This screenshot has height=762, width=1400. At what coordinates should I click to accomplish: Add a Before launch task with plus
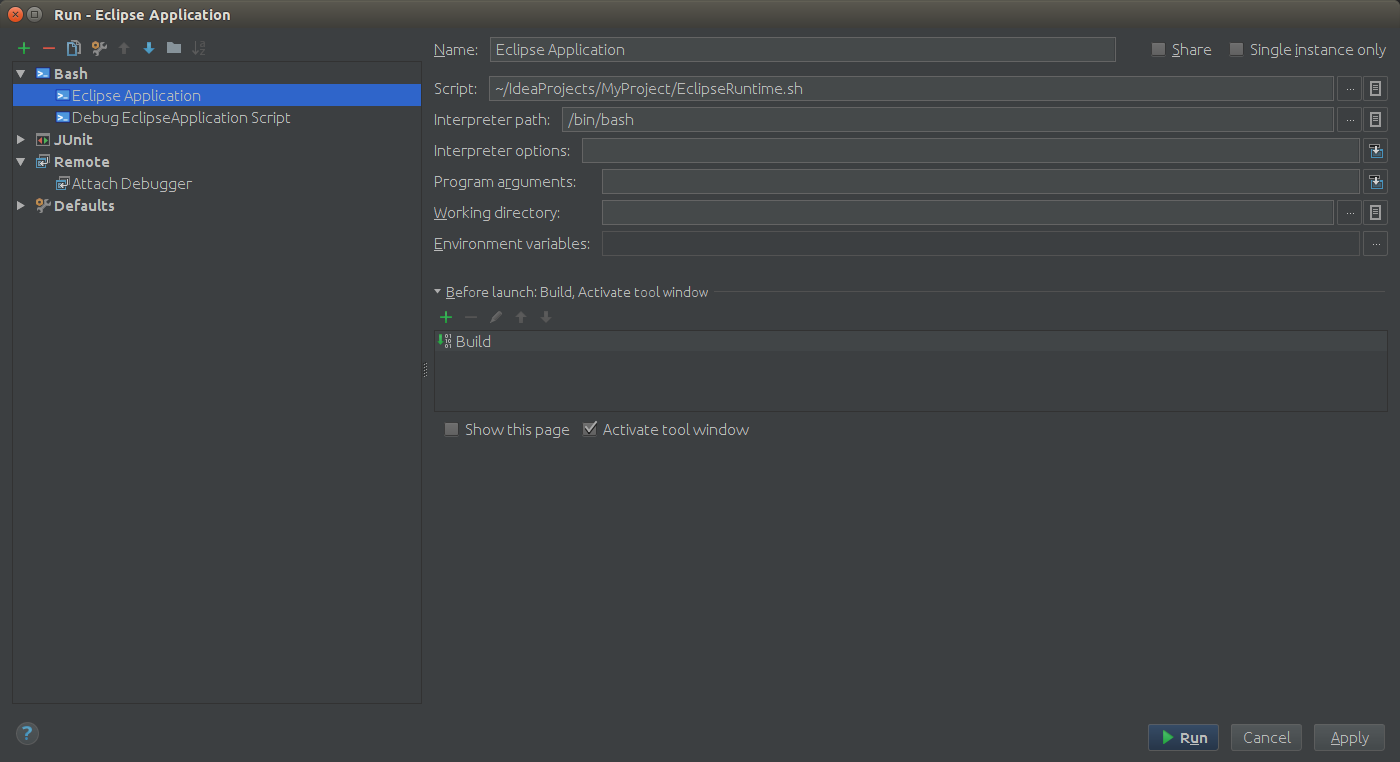pyautogui.click(x=446, y=317)
